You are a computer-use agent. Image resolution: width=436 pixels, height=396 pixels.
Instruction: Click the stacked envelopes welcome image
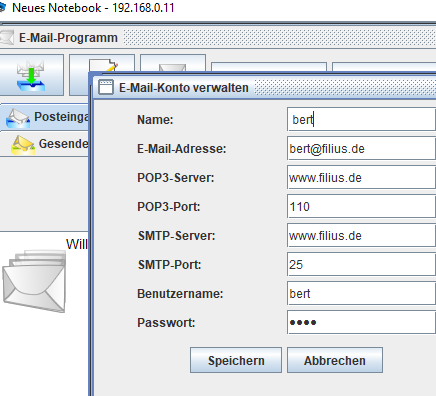[x=34, y=281]
